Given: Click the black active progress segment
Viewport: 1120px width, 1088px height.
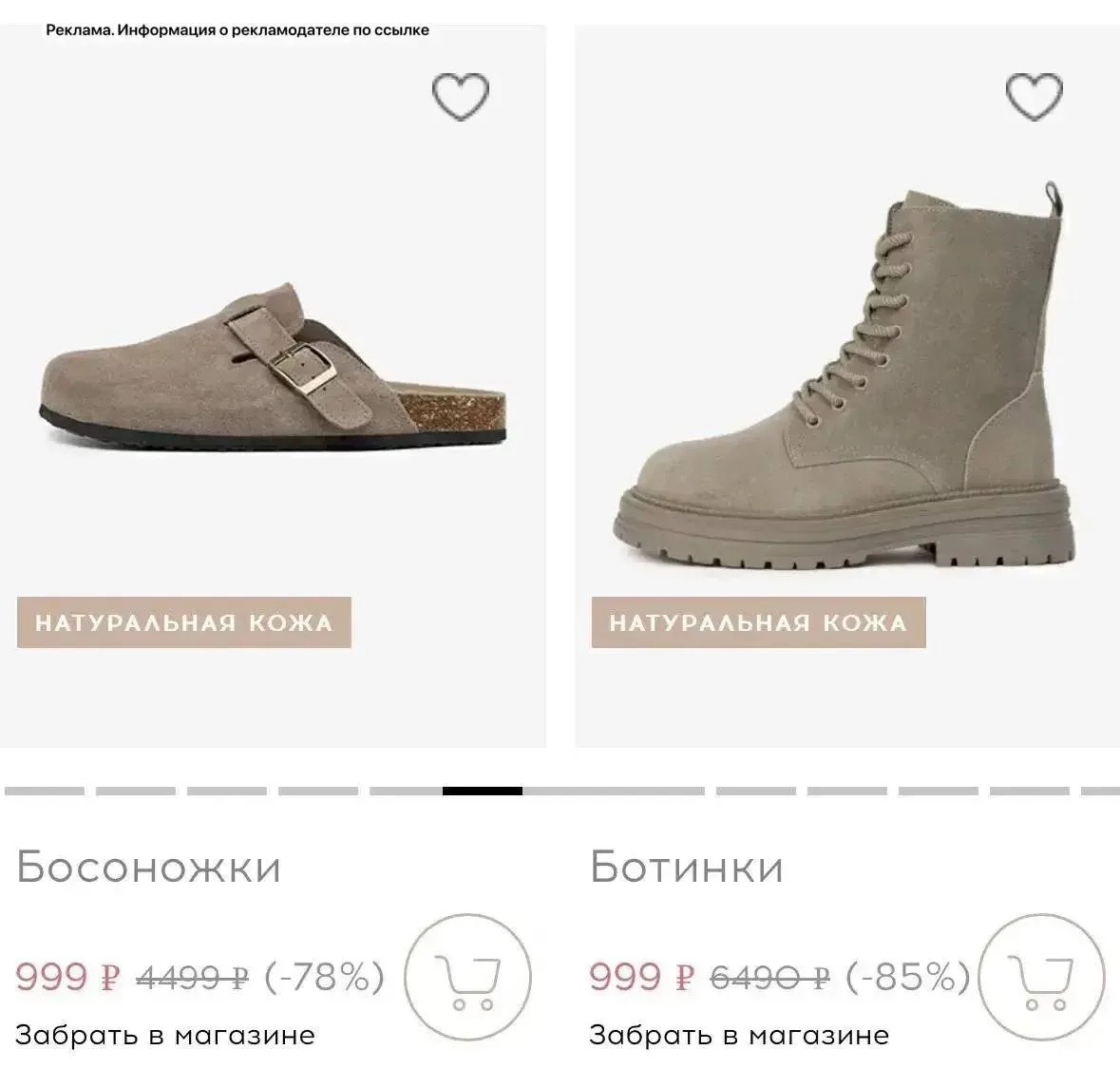Looking at the screenshot, I should coord(483,791).
